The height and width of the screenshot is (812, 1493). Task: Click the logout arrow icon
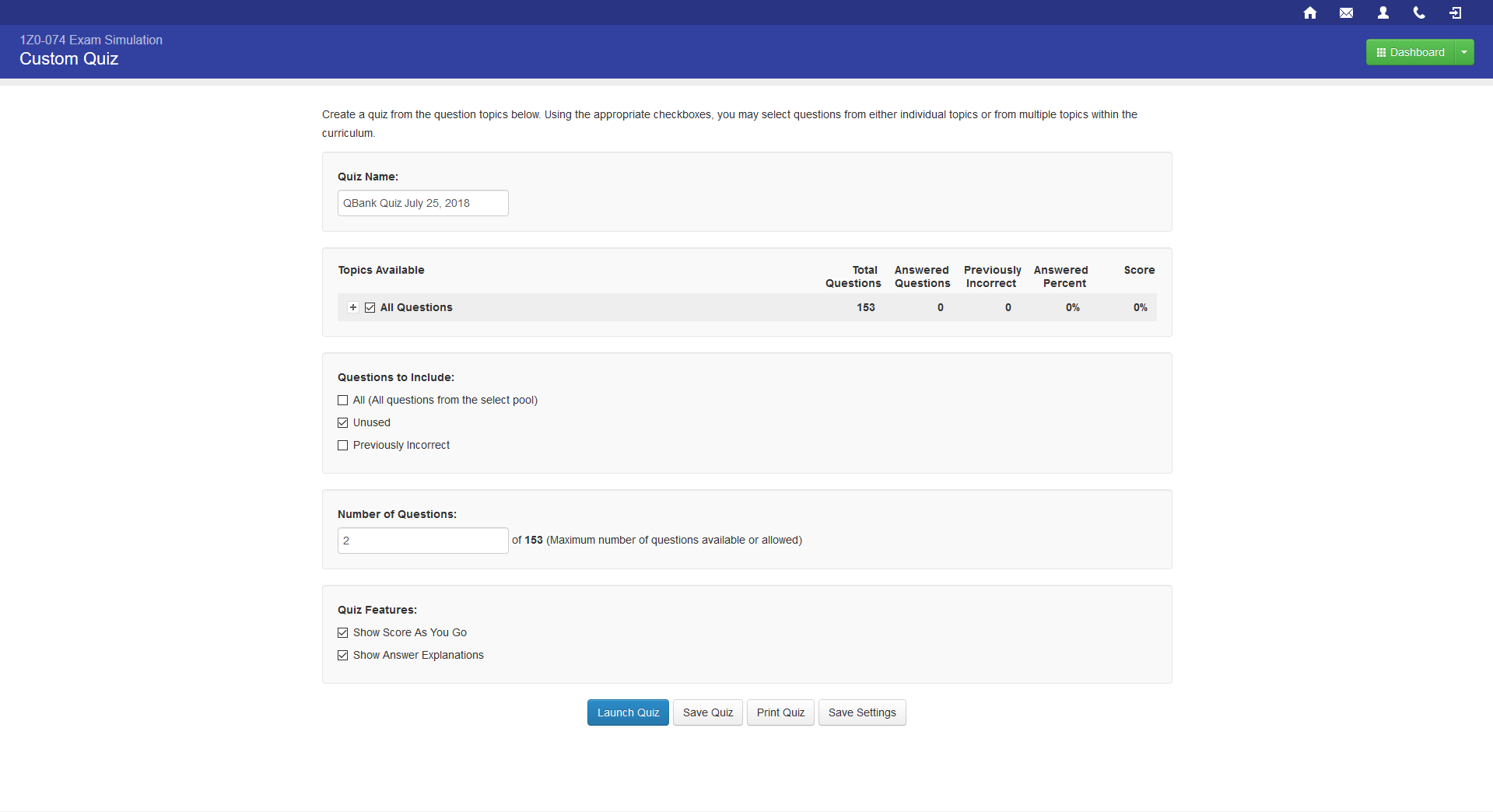(1455, 12)
